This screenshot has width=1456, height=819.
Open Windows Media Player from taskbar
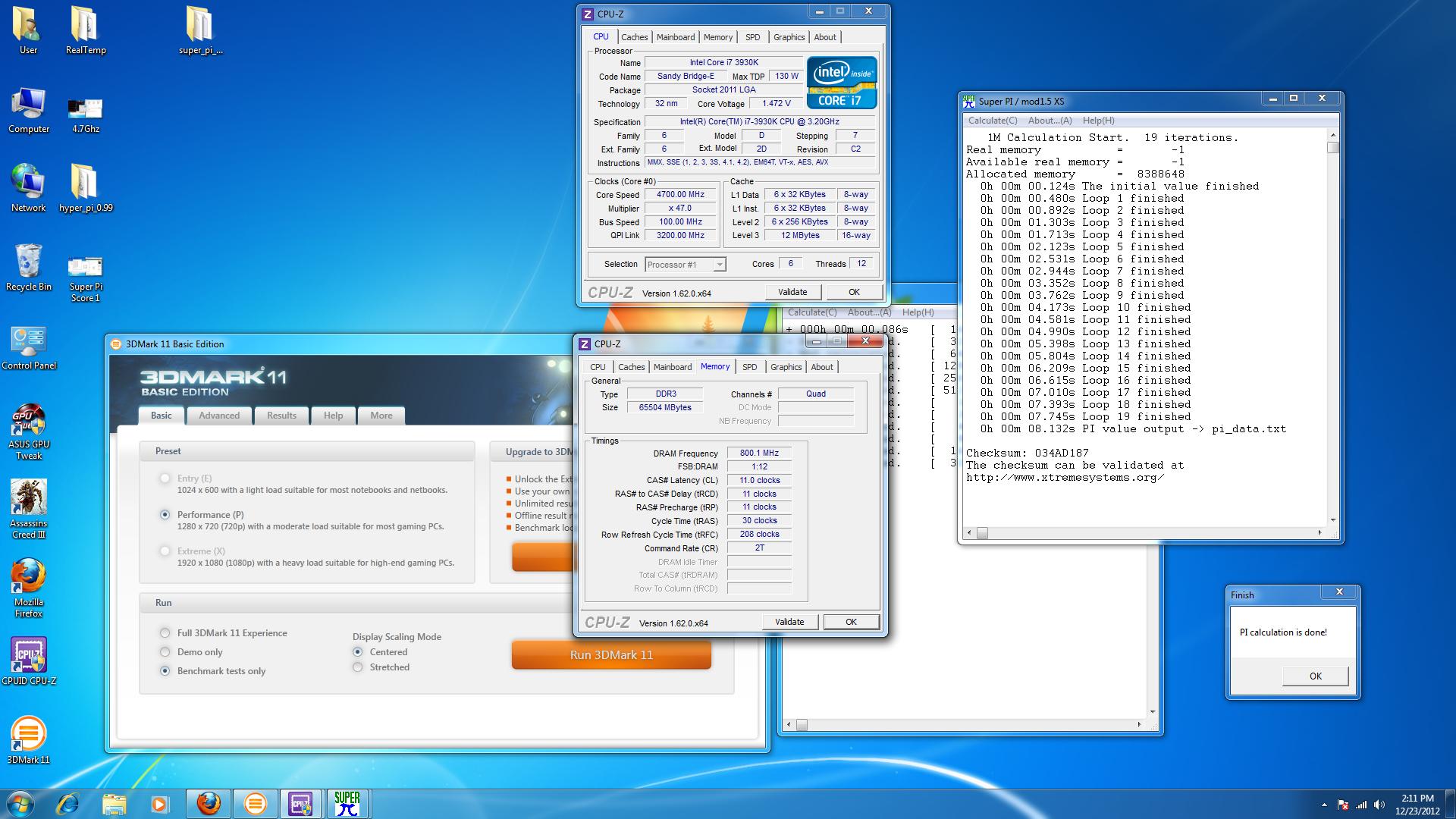click(159, 804)
